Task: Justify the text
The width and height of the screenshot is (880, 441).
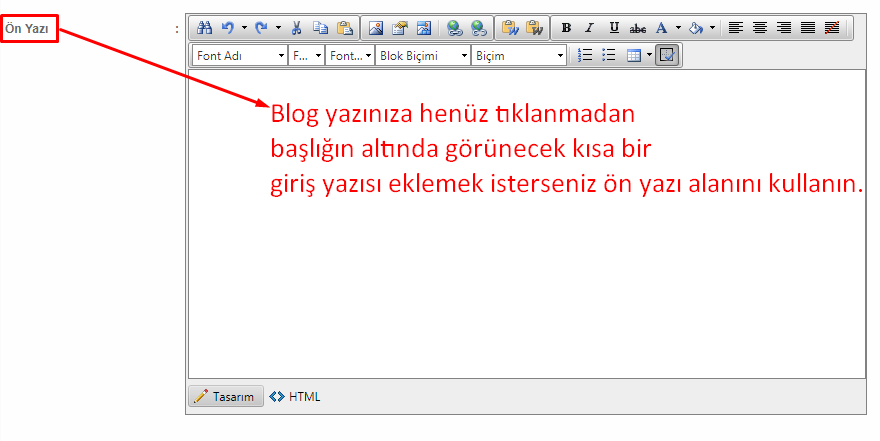Action: click(x=808, y=27)
